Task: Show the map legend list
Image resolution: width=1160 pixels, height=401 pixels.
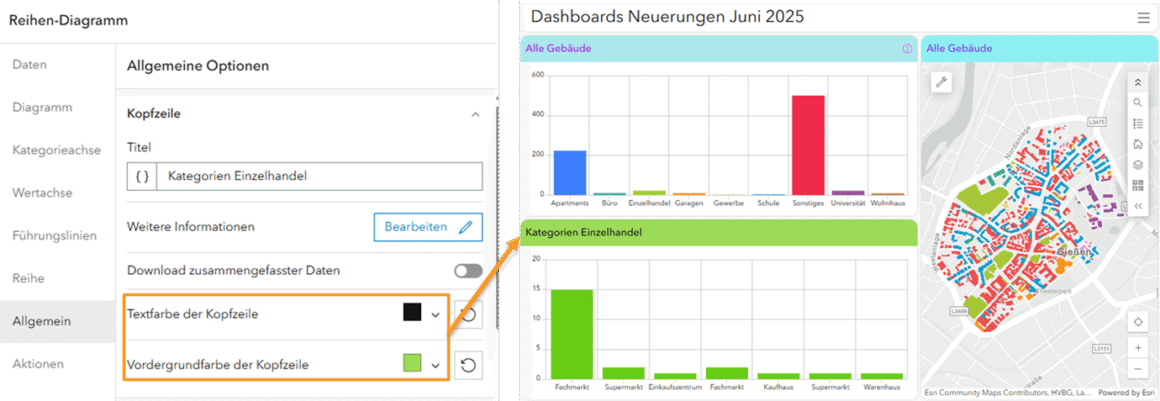Action: [1138, 124]
